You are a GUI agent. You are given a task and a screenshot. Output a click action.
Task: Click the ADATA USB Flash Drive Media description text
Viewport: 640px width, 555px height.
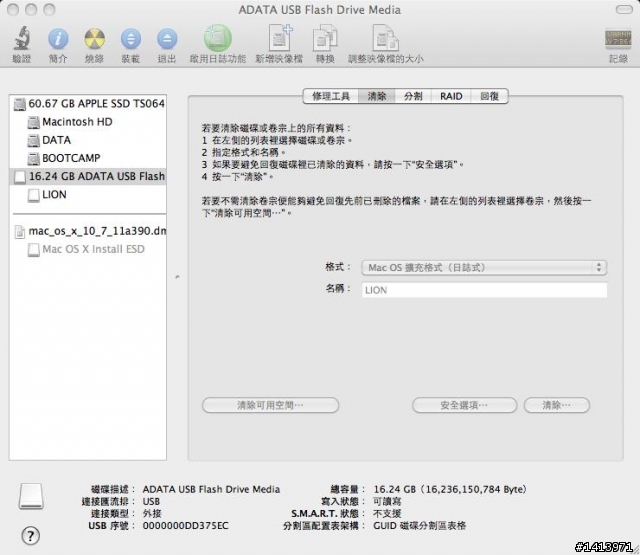[x=211, y=489]
